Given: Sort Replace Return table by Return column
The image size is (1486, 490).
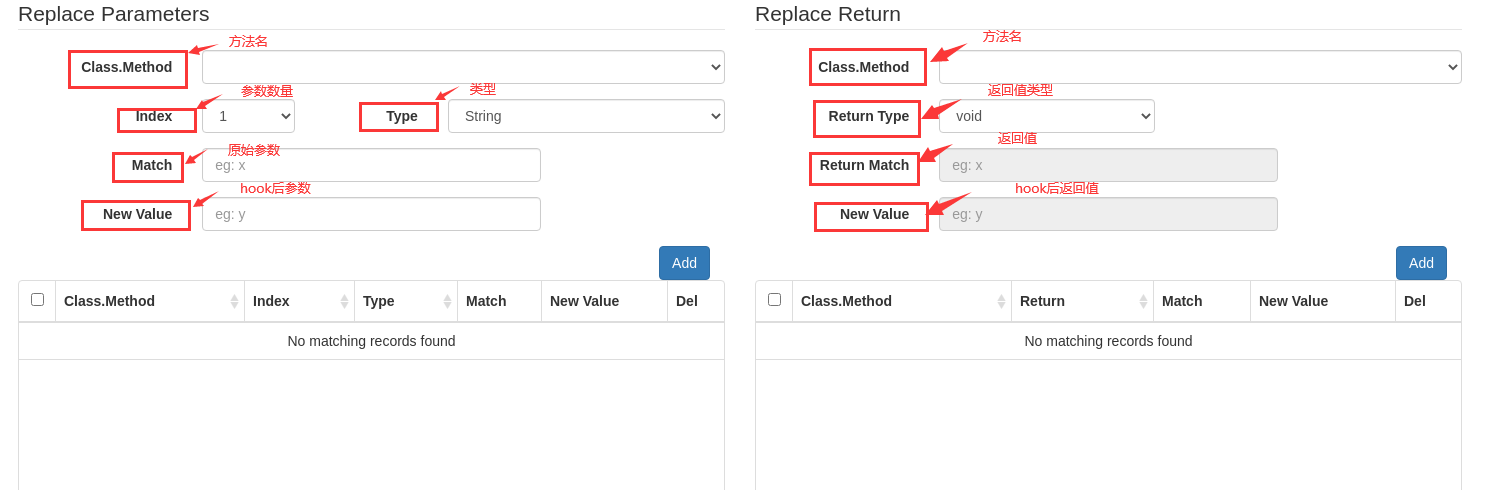Looking at the screenshot, I should 1081,301.
